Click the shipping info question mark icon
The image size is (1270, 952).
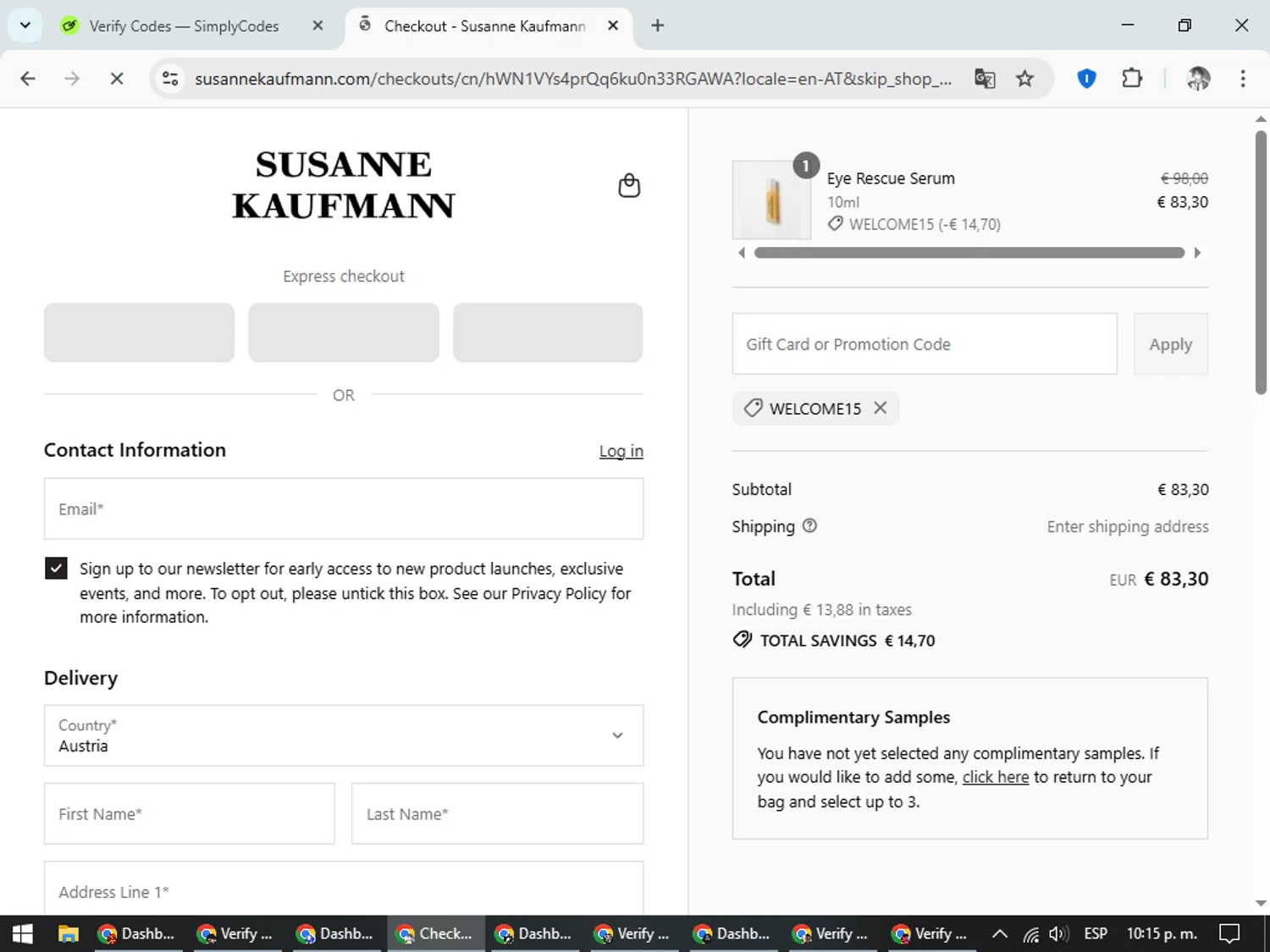(x=809, y=526)
